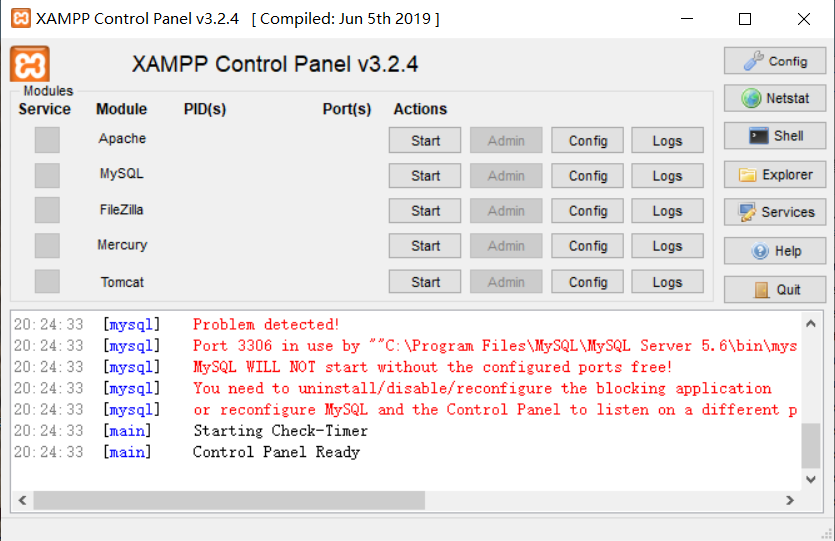Click the log's down scroll arrow
Viewport: 835px width, 541px height.
click(x=811, y=479)
